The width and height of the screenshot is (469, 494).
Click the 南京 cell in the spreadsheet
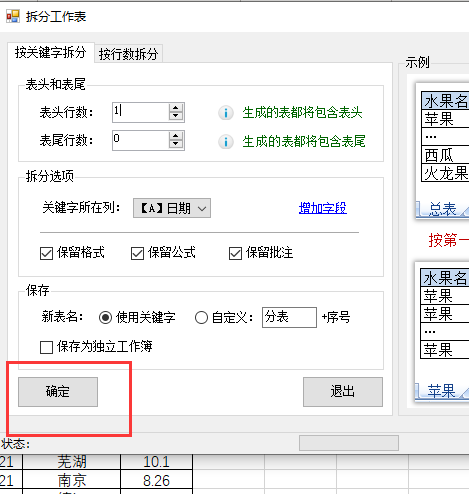coord(72,480)
